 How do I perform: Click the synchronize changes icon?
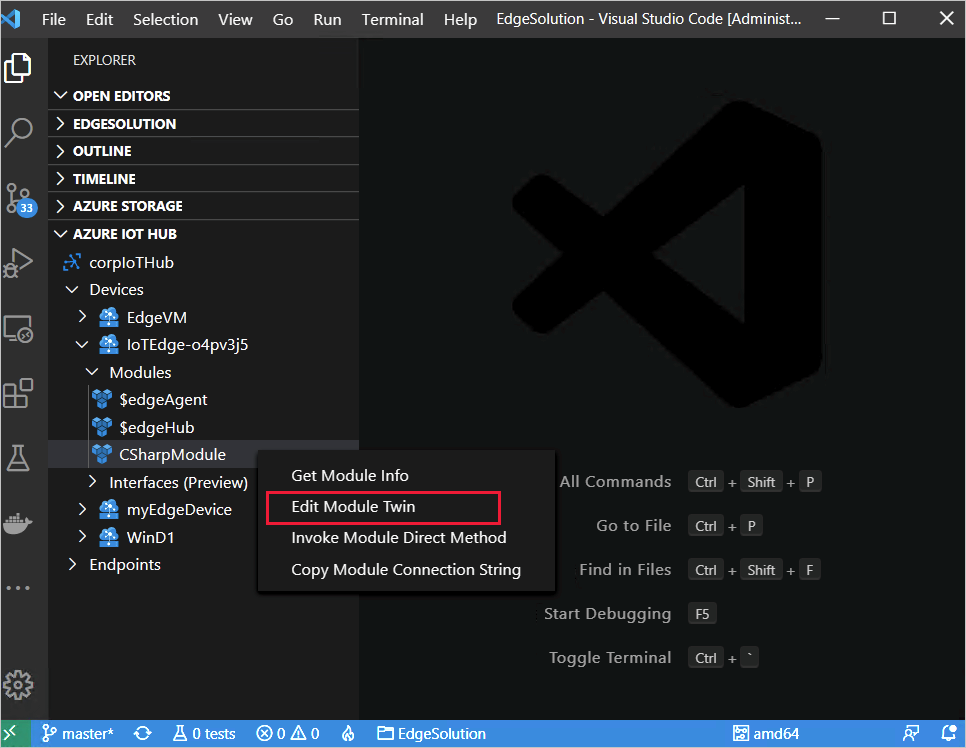[142, 733]
